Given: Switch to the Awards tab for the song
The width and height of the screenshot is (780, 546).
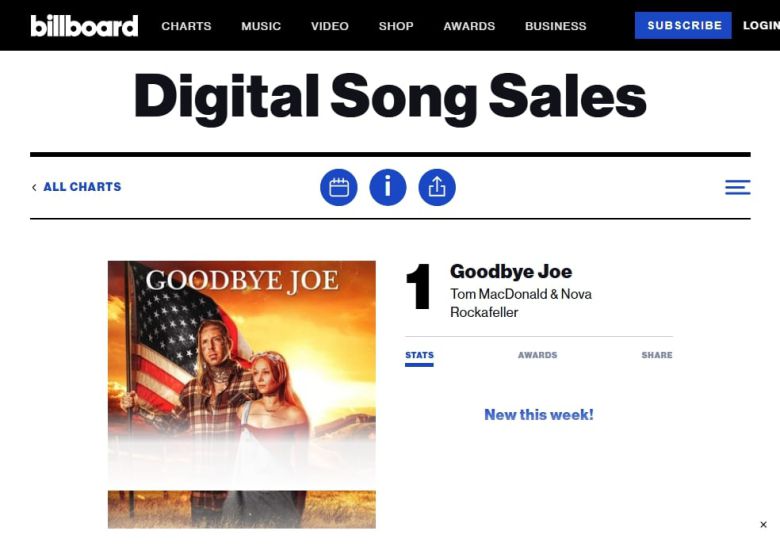Looking at the screenshot, I should click(537, 355).
